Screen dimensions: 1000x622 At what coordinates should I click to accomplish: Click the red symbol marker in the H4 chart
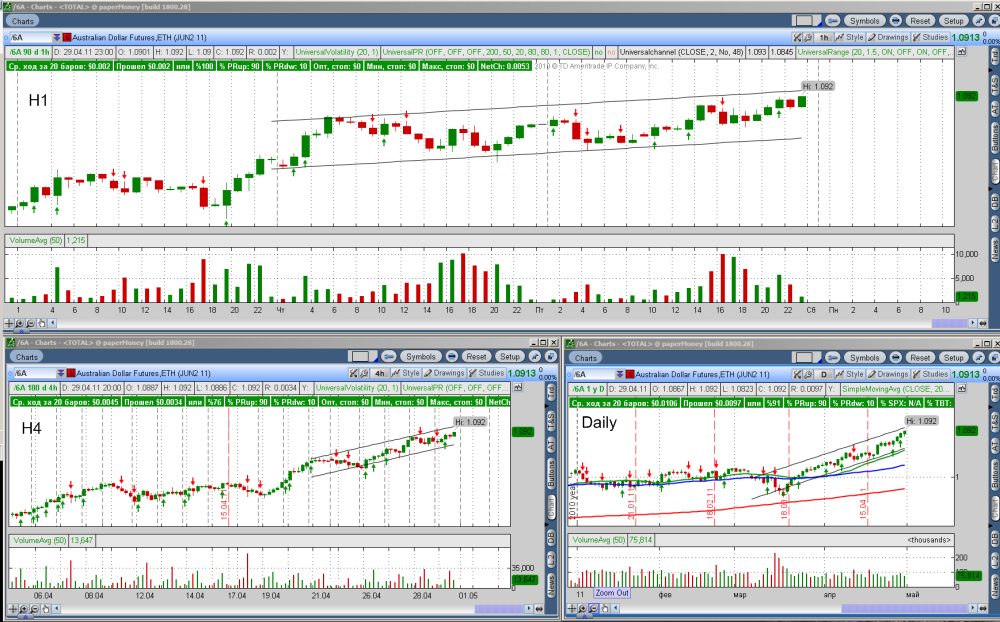71,373
